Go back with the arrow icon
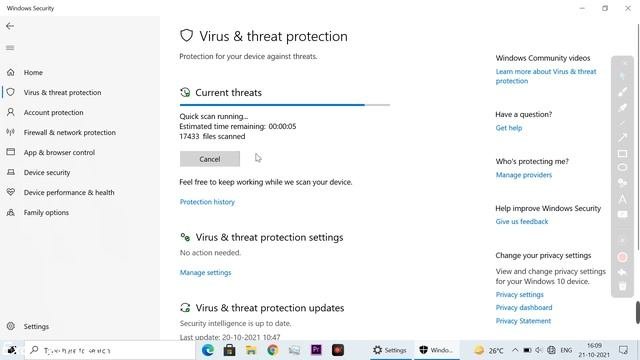Image resolution: width=640 pixels, height=360 pixels. (10, 26)
